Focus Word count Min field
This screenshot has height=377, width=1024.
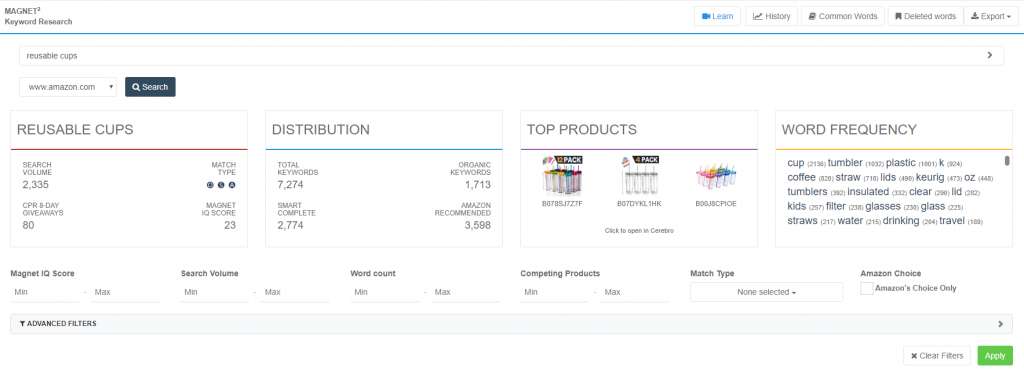coord(385,292)
